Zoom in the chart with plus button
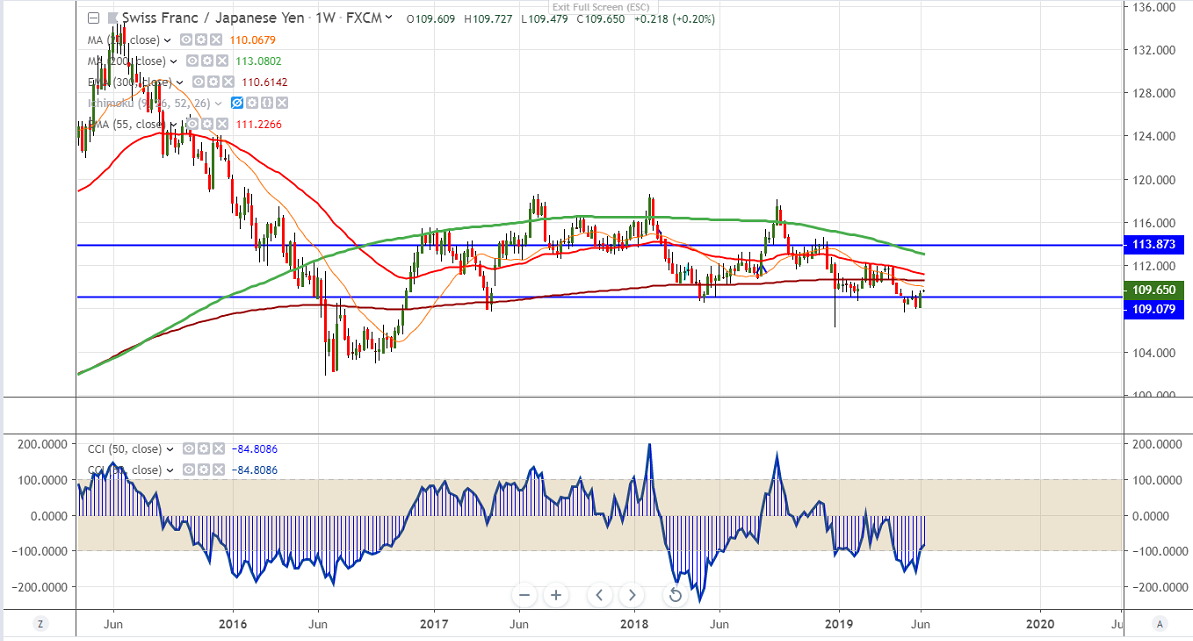This screenshot has height=641, width=1193. pyautogui.click(x=556, y=595)
